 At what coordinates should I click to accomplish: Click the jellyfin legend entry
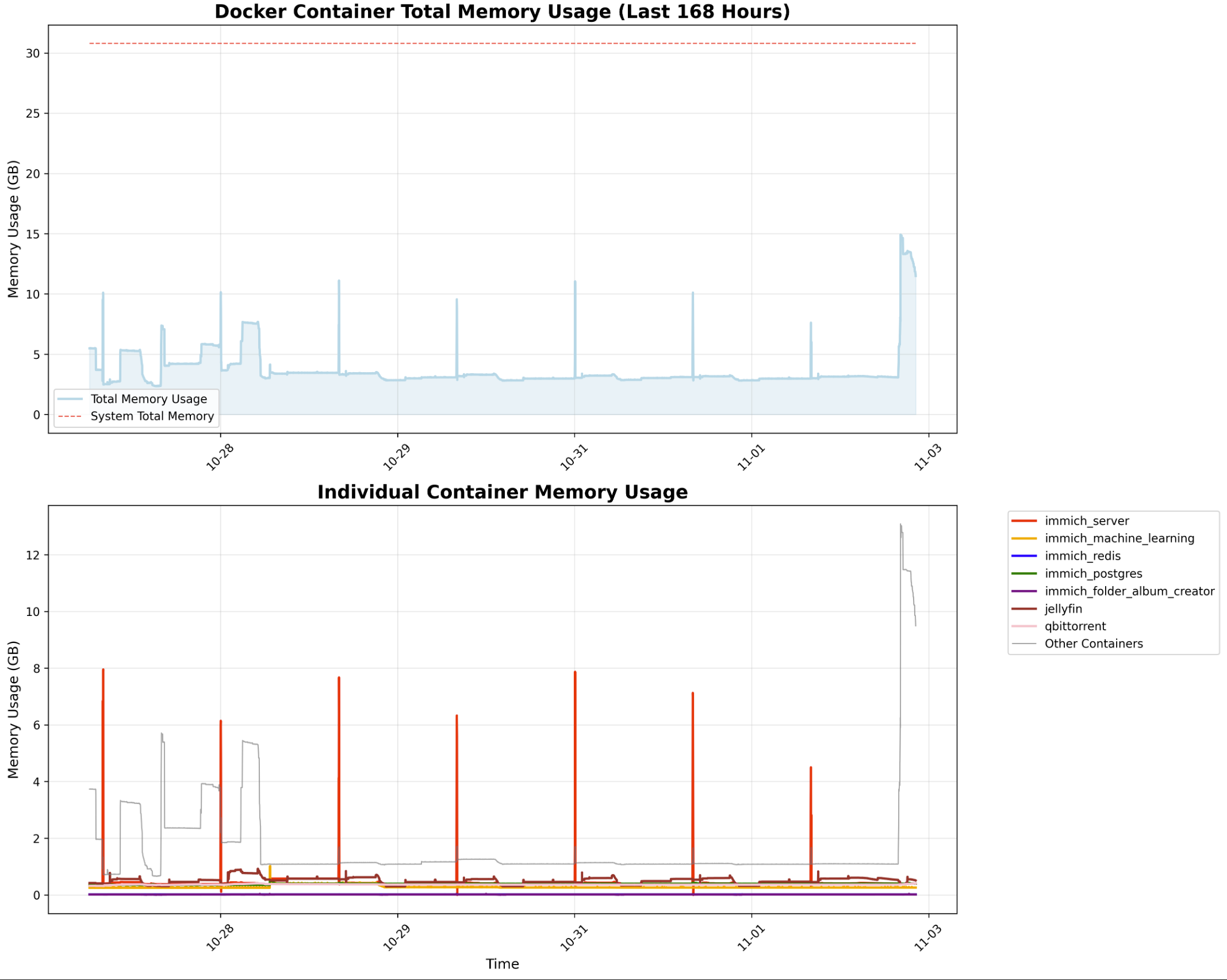(1063, 608)
